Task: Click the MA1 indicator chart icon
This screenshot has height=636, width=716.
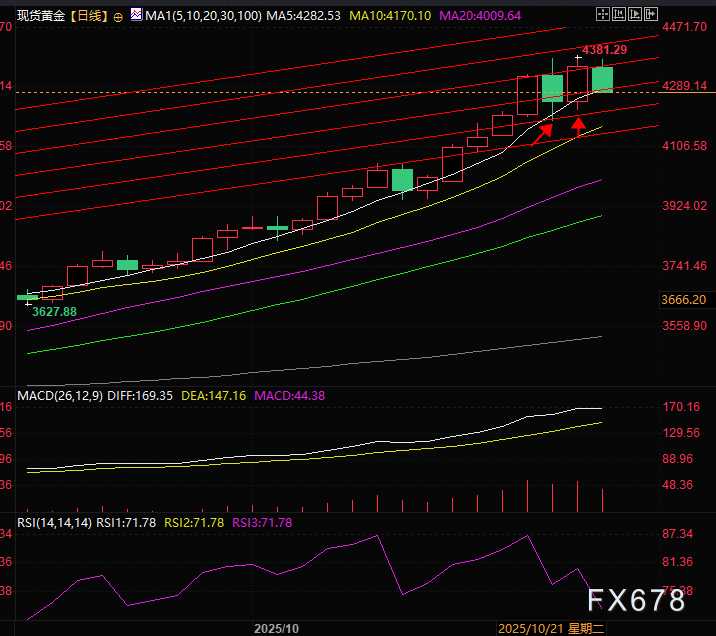Action: point(136,17)
